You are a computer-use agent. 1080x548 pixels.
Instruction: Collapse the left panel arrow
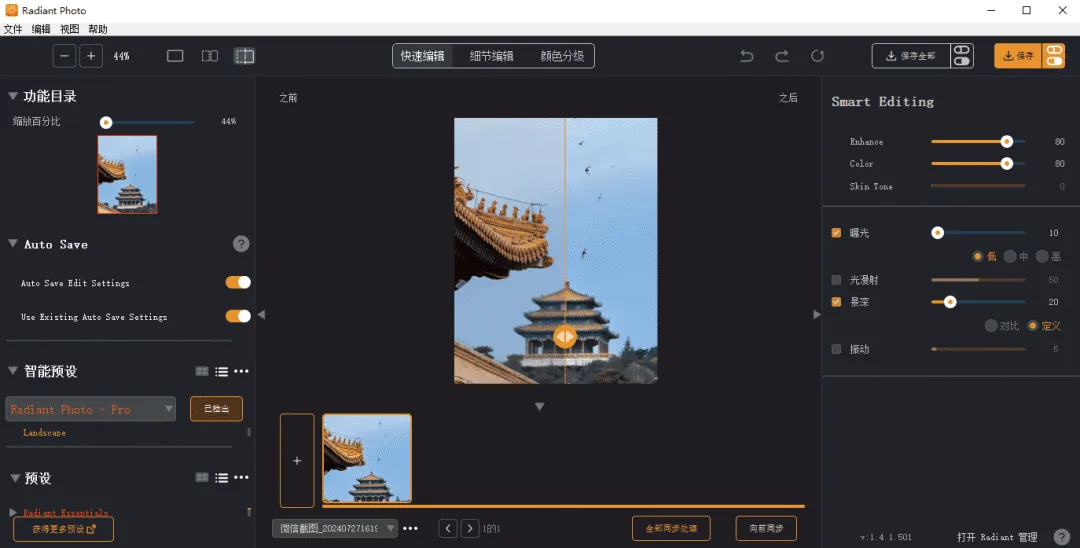pos(261,315)
